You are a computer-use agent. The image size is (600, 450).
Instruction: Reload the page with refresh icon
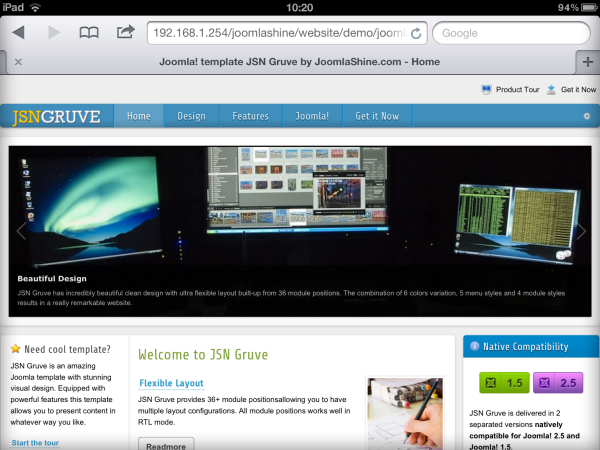pos(416,33)
